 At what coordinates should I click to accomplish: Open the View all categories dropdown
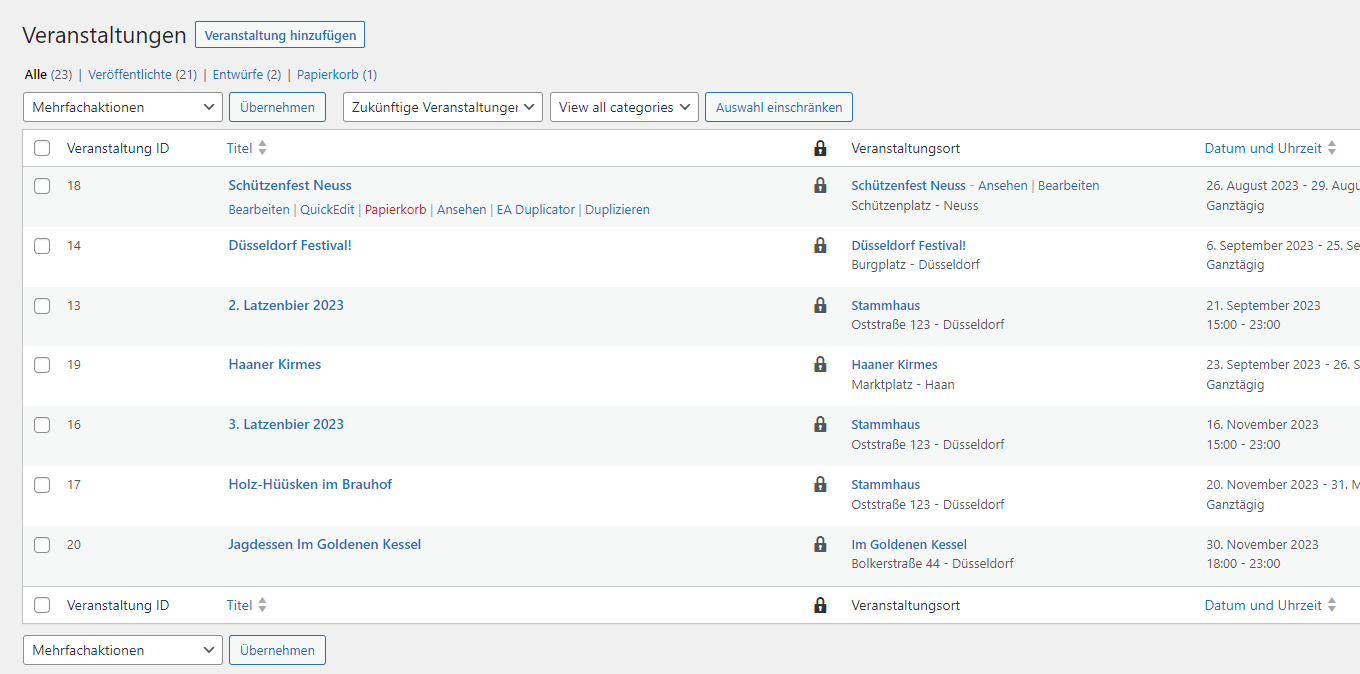tap(624, 107)
